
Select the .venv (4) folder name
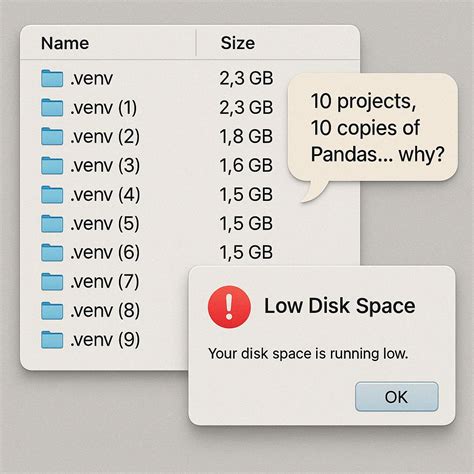coord(105,195)
